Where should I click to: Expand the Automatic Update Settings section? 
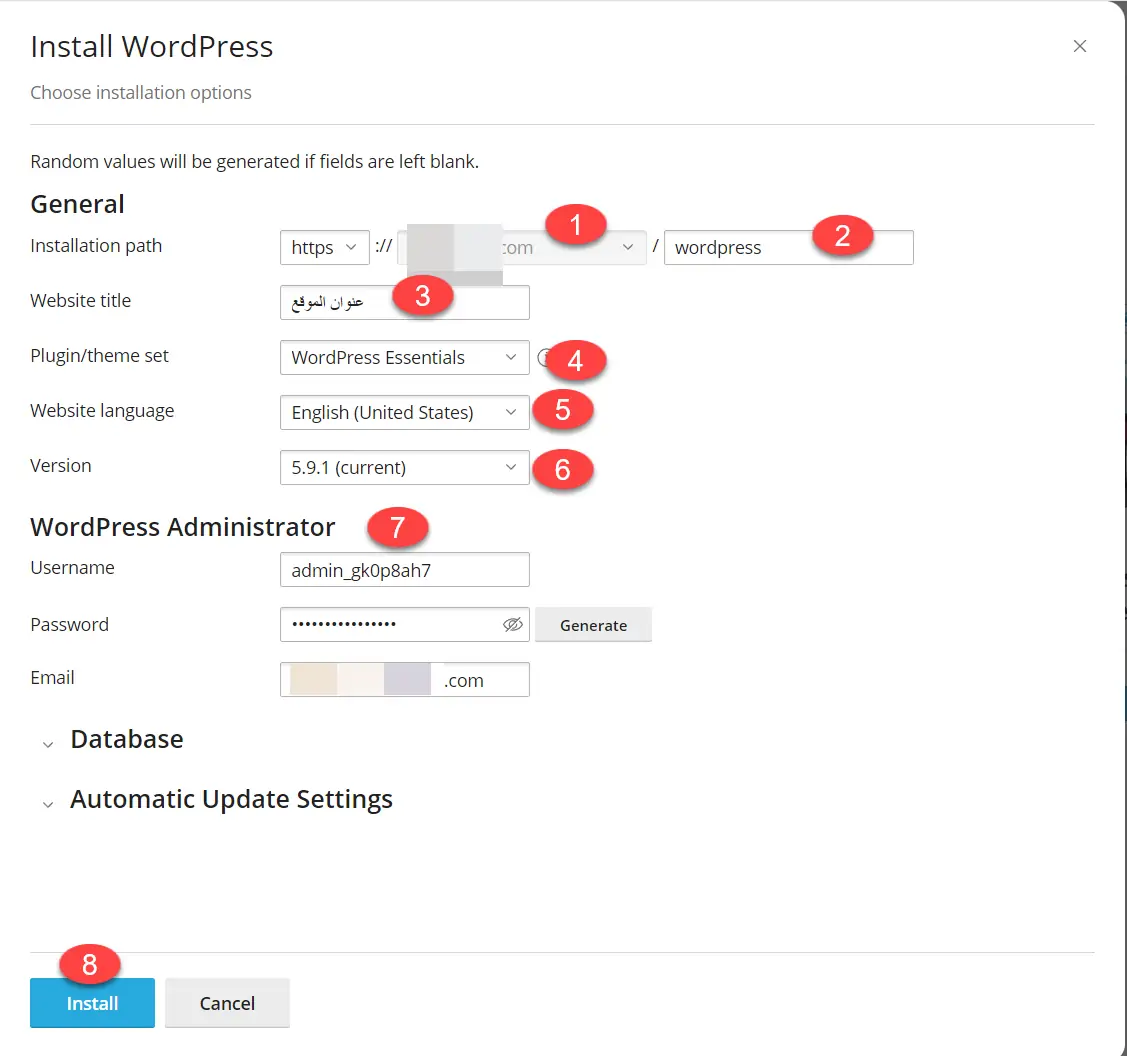217,799
